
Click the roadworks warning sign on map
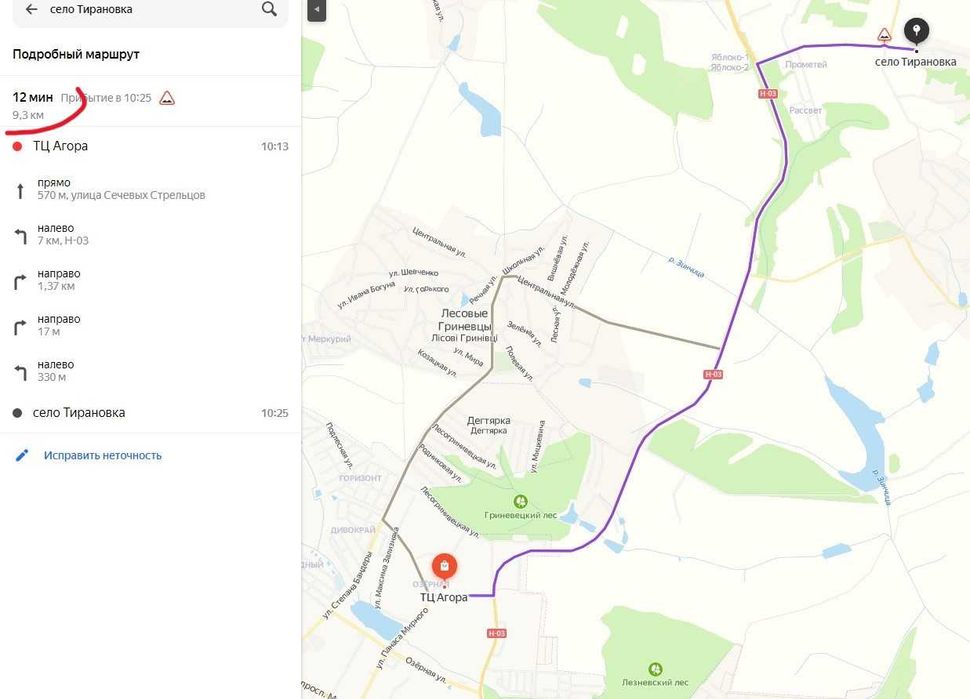[x=884, y=35]
